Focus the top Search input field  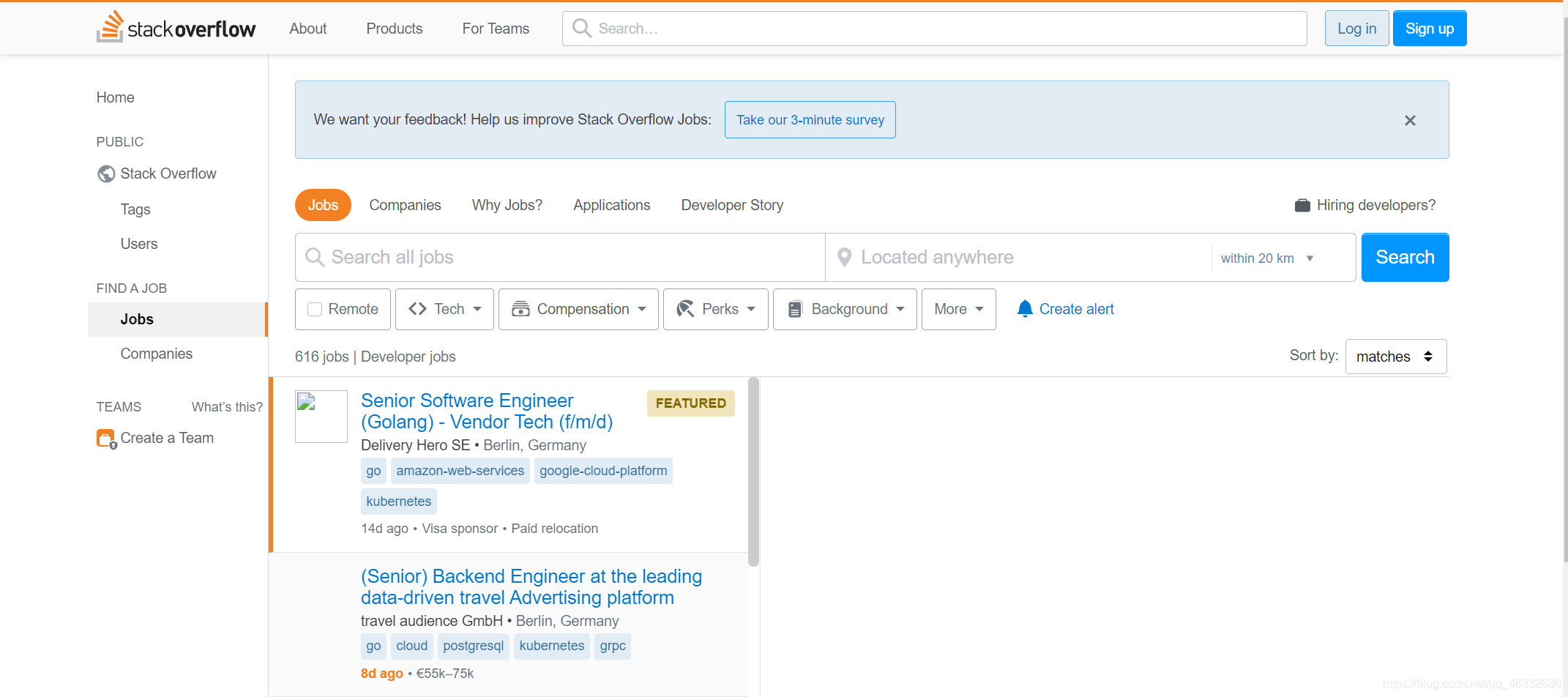click(x=934, y=29)
